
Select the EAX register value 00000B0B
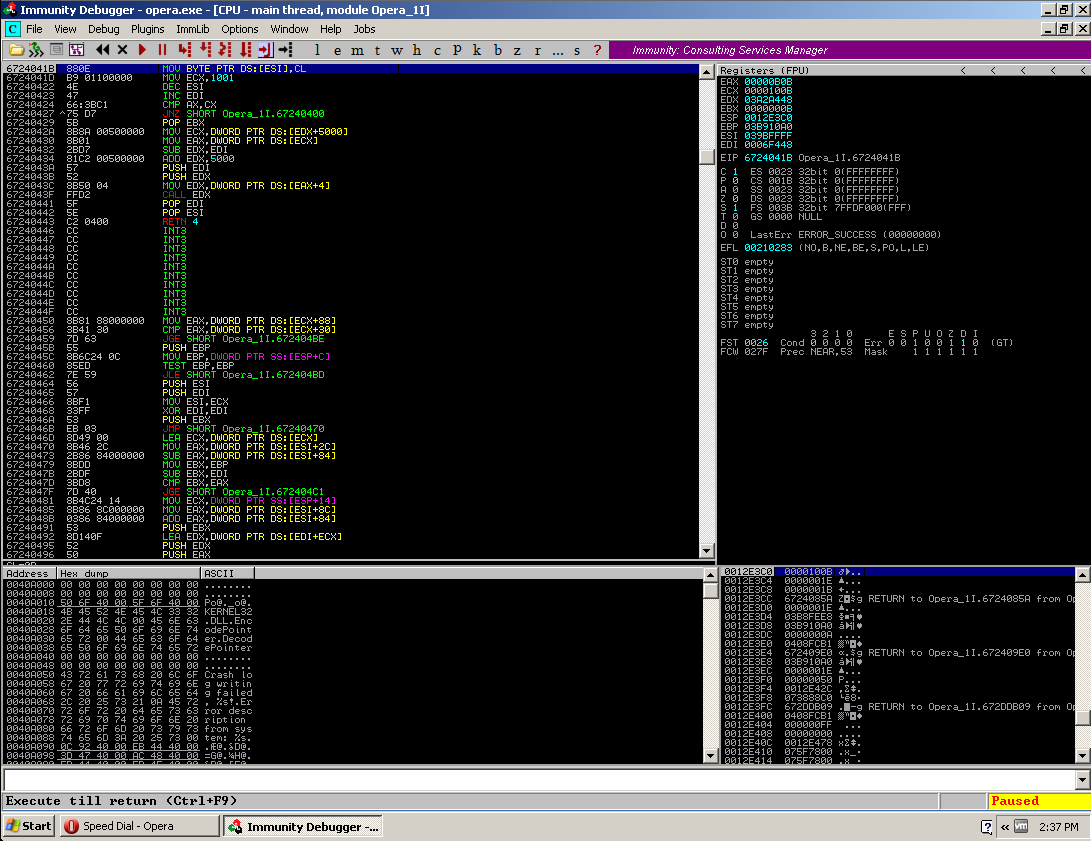click(767, 81)
